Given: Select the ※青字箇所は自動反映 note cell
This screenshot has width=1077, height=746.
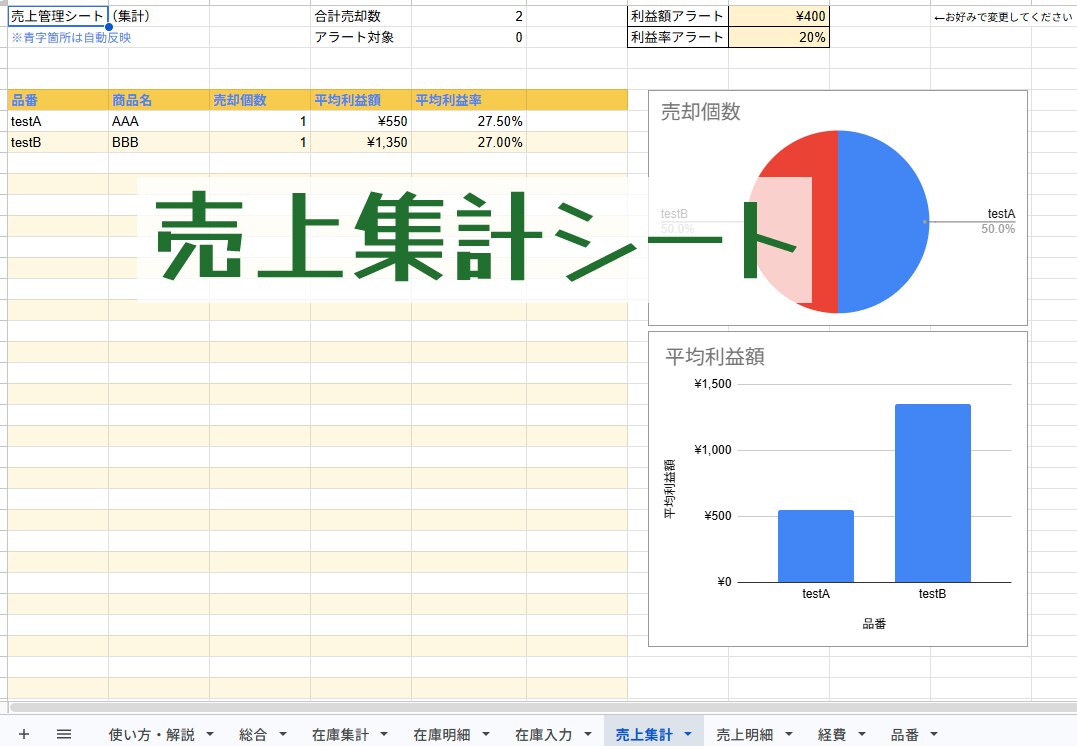Looking at the screenshot, I should point(58,37).
